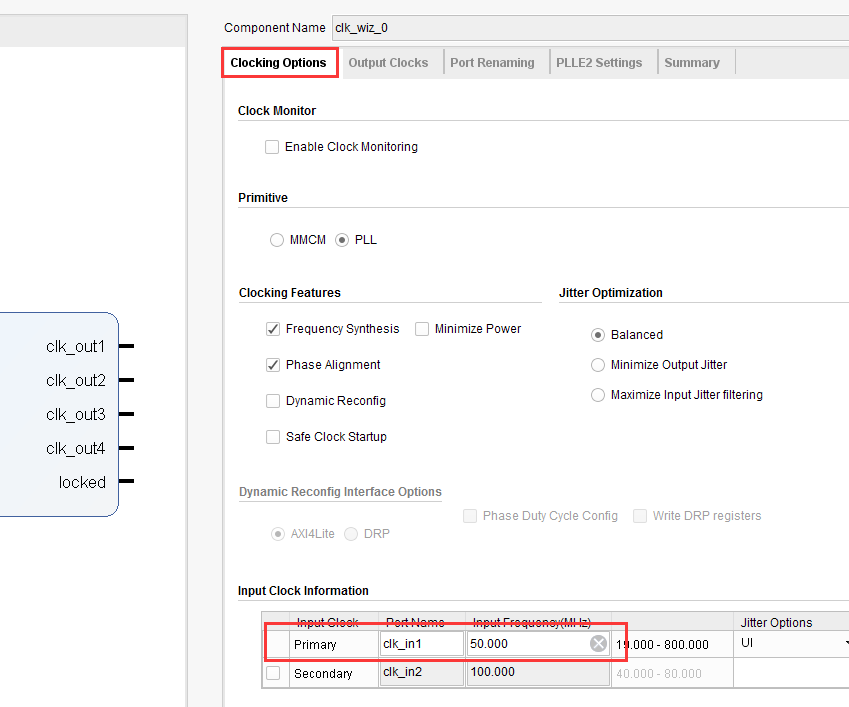This screenshot has width=849, height=707.
Task: Select the MMCM primitive option
Action: coord(277,240)
